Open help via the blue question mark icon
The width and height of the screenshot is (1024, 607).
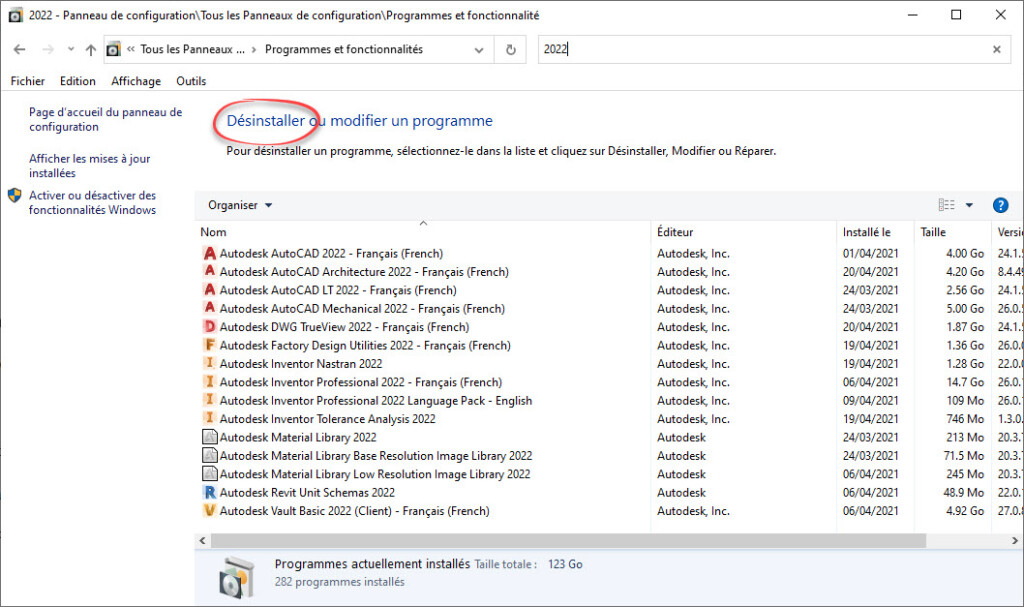point(1001,205)
